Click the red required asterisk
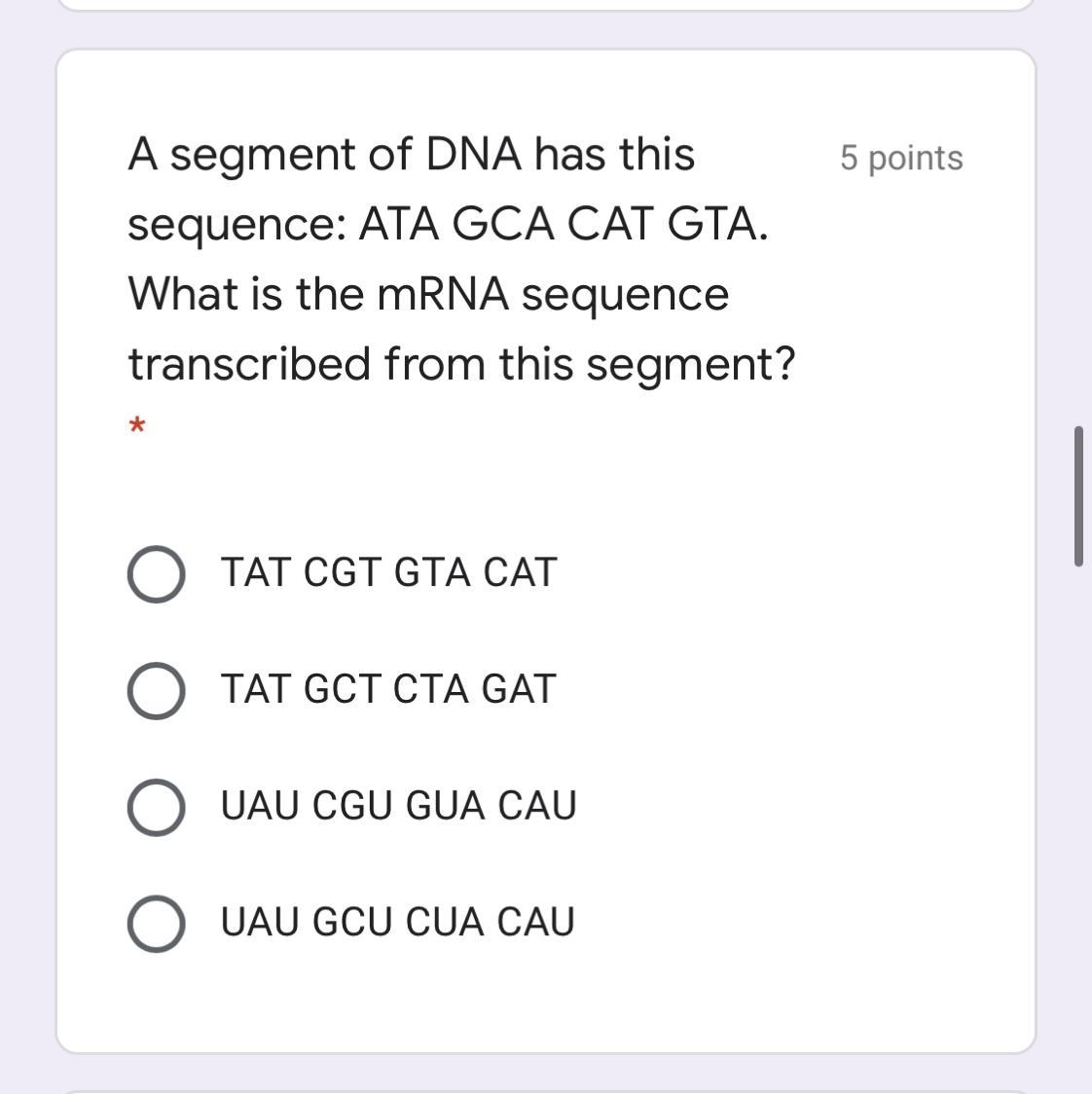The width and height of the screenshot is (1092, 1094). (x=137, y=426)
